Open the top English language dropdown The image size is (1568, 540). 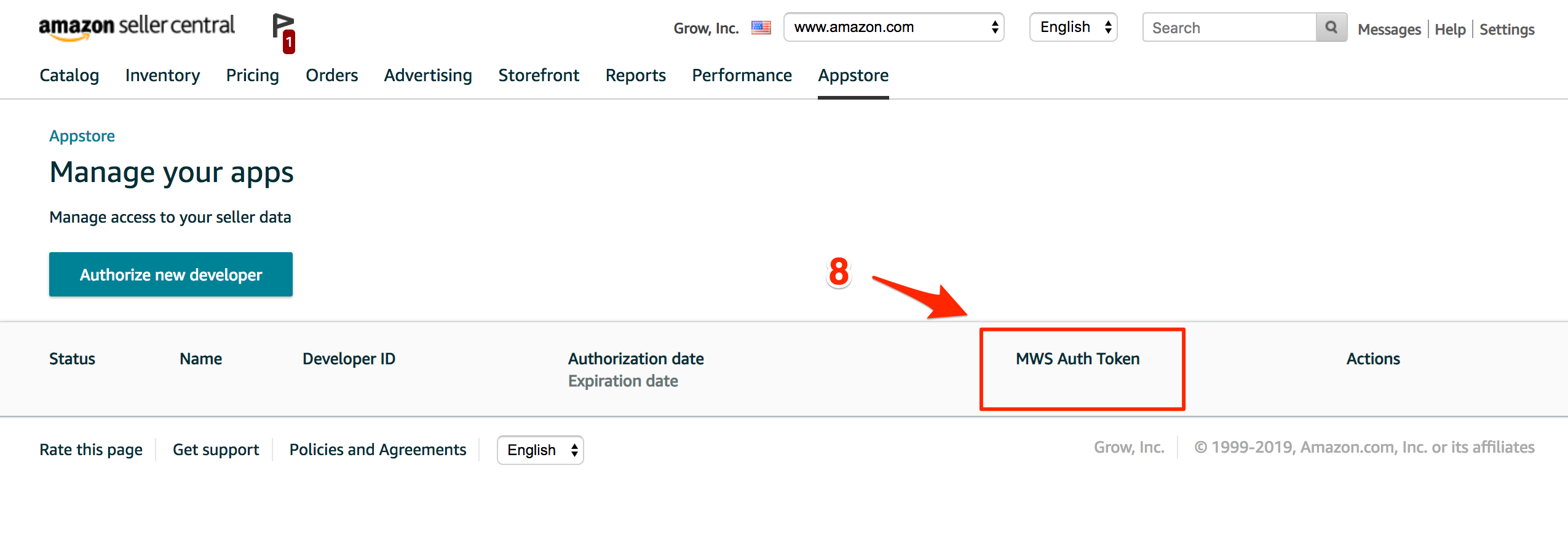[1074, 27]
